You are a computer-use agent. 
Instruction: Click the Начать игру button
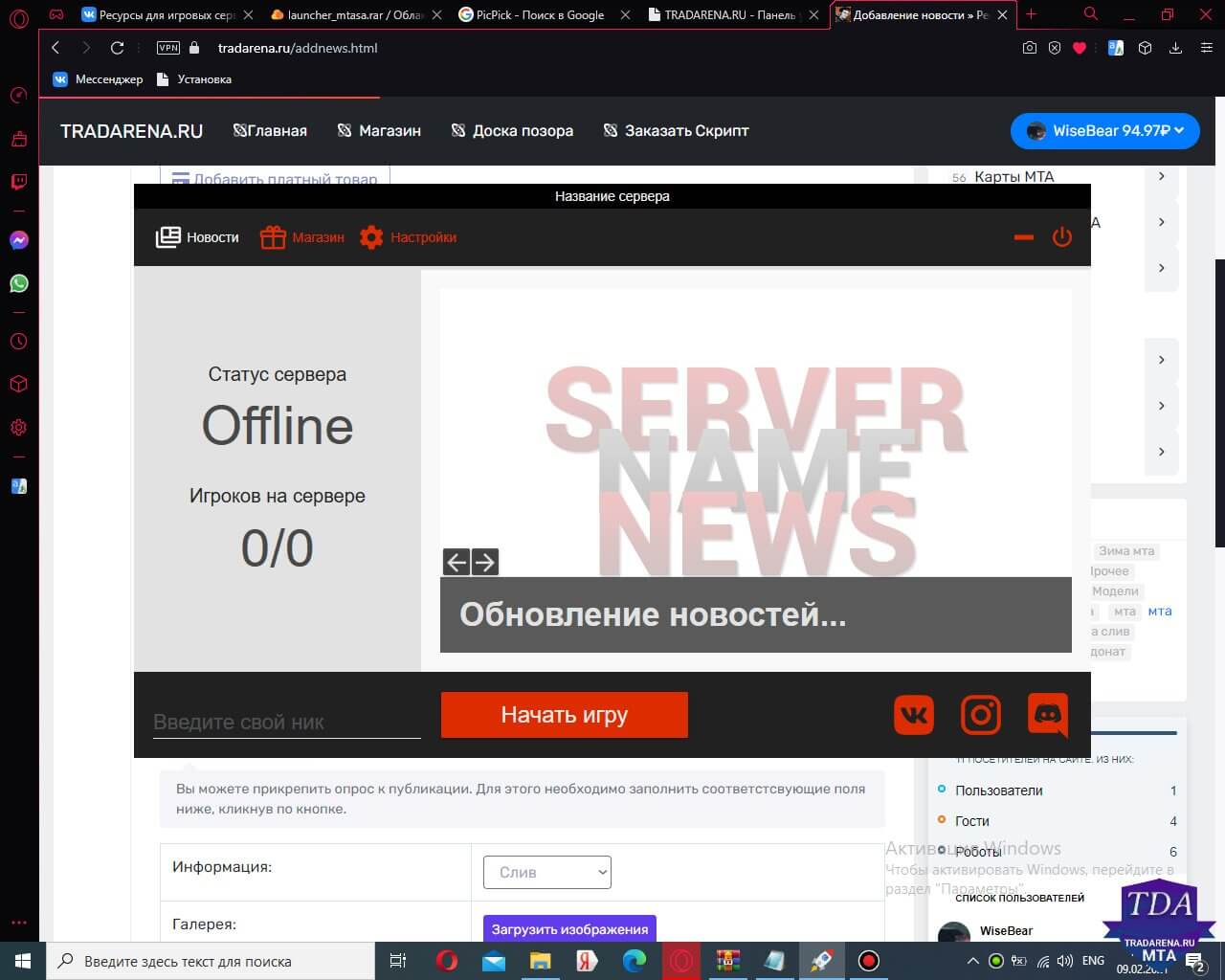565,715
